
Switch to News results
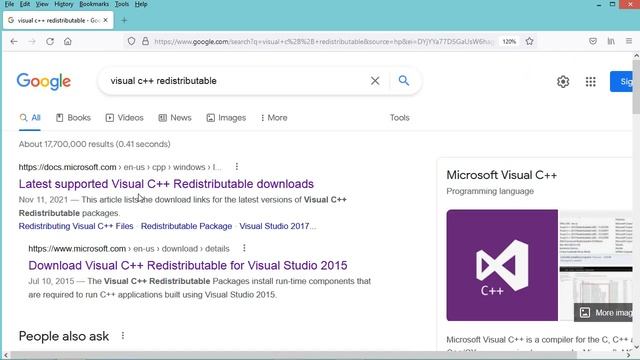[175, 118]
